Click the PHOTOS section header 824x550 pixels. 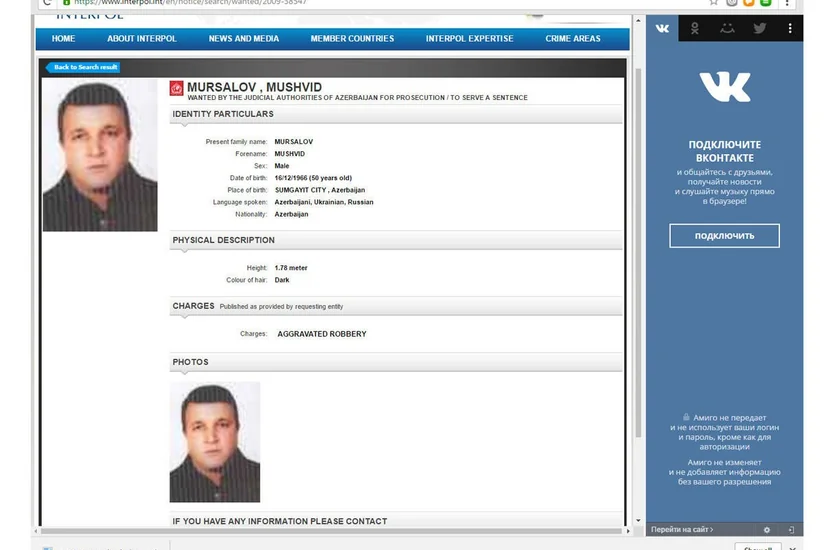(396, 362)
